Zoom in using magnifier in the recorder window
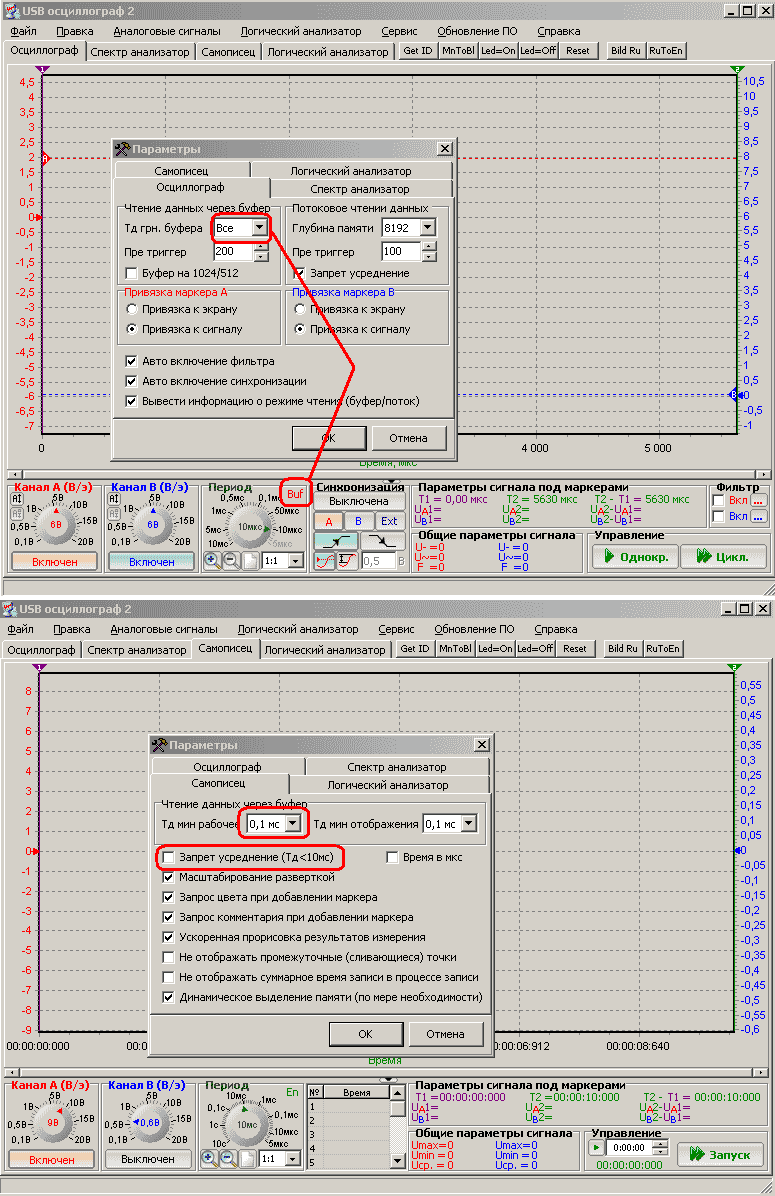 [x=209, y=1159]
